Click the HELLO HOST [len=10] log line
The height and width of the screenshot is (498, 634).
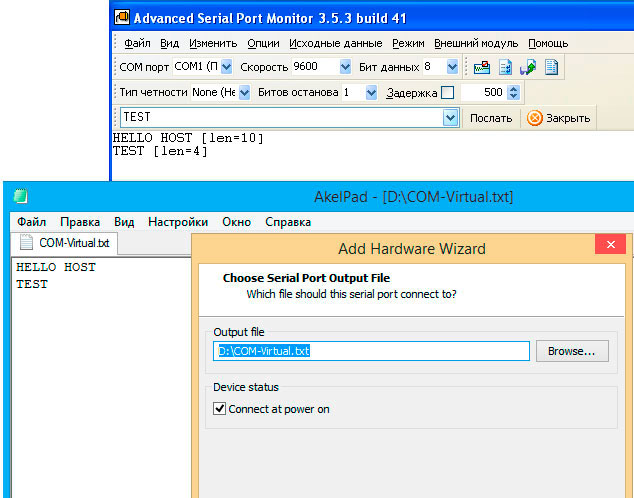pyautogui.click(x=188, y=138)
